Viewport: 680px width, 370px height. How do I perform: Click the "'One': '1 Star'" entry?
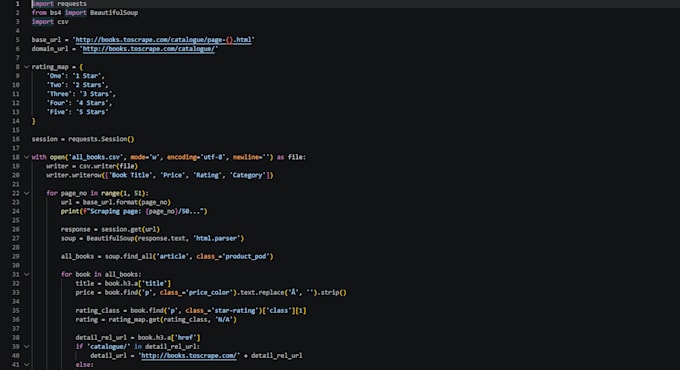(75, 76)
